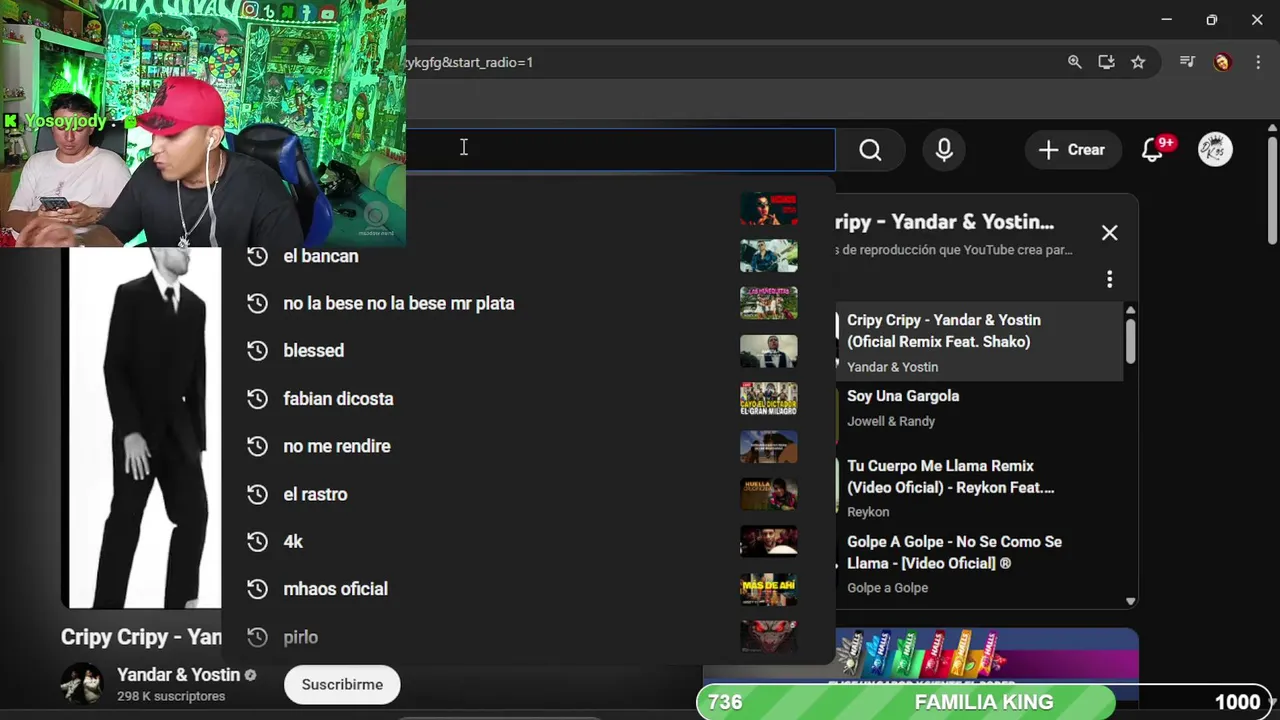This screenshot has width=1280, height=720.
Task: Click the history icon beside 4k
Action: [257, 541]
